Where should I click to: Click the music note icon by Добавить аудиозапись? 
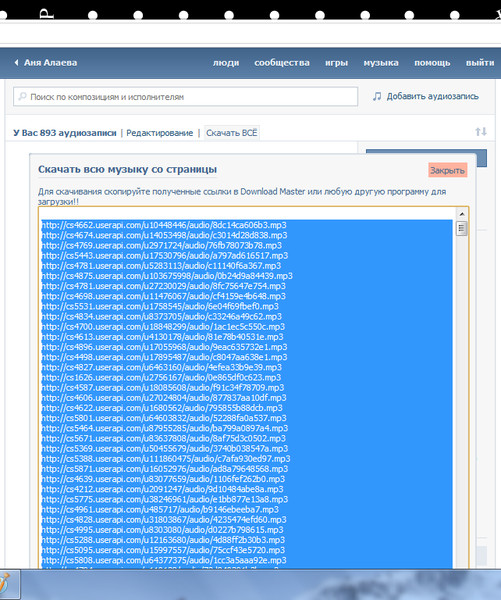tap(377, 96)
